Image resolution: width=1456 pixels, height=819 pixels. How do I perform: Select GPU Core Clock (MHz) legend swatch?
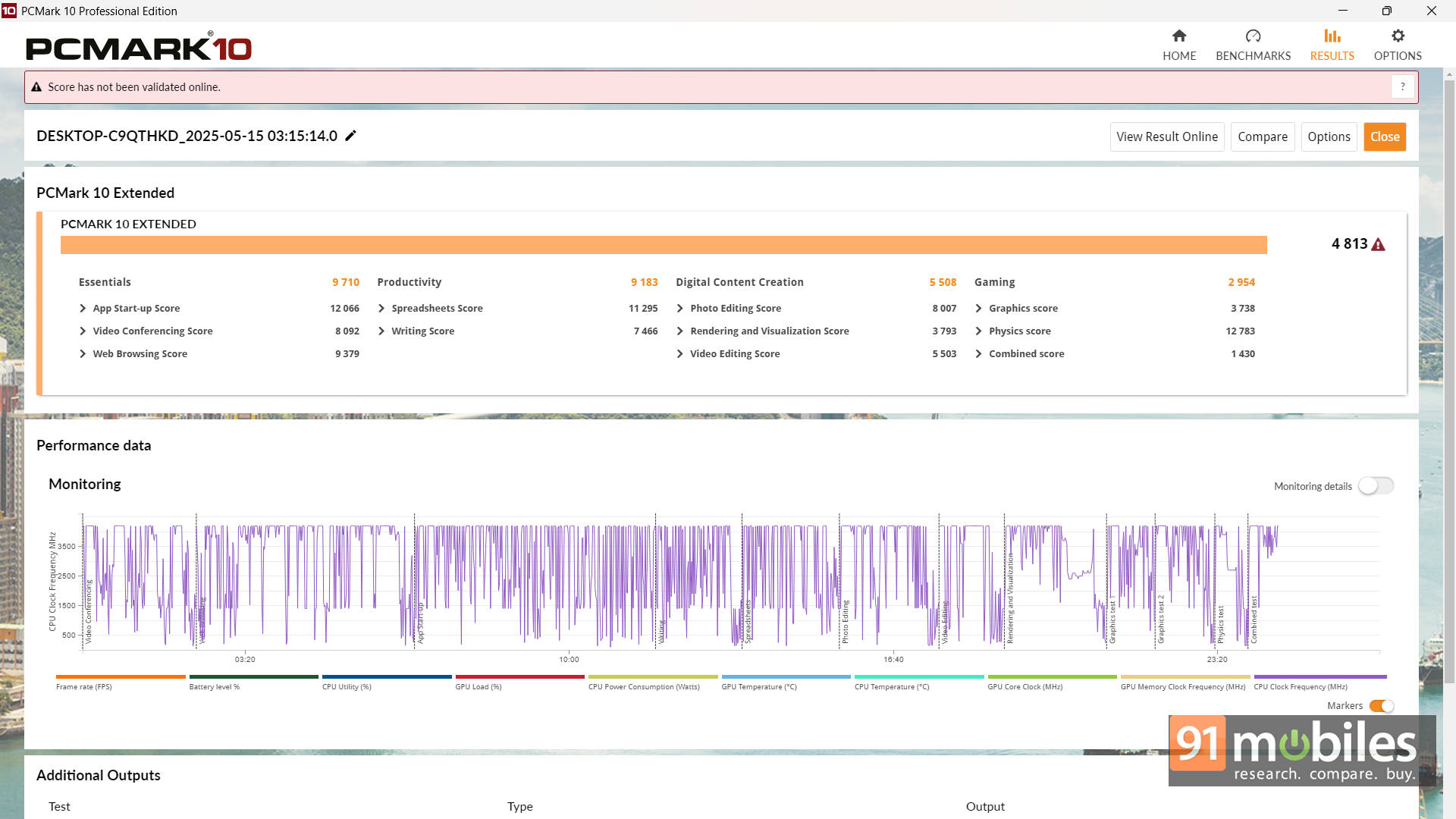[x=1052, y=676]
